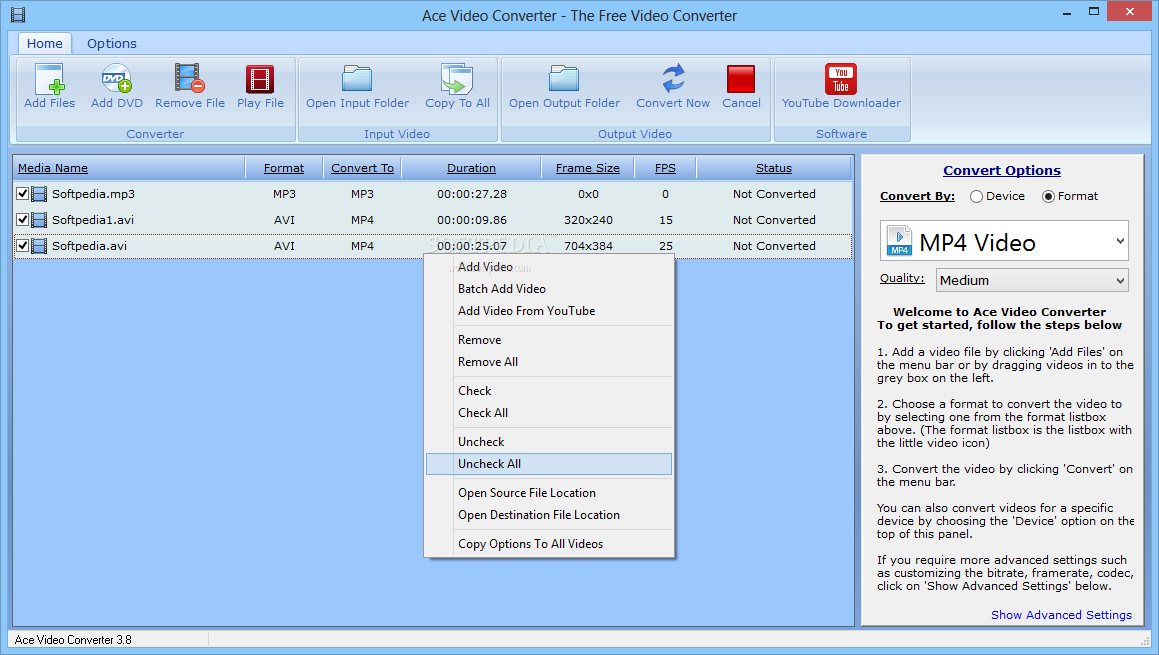Click the Convert By label

point(917,197)
